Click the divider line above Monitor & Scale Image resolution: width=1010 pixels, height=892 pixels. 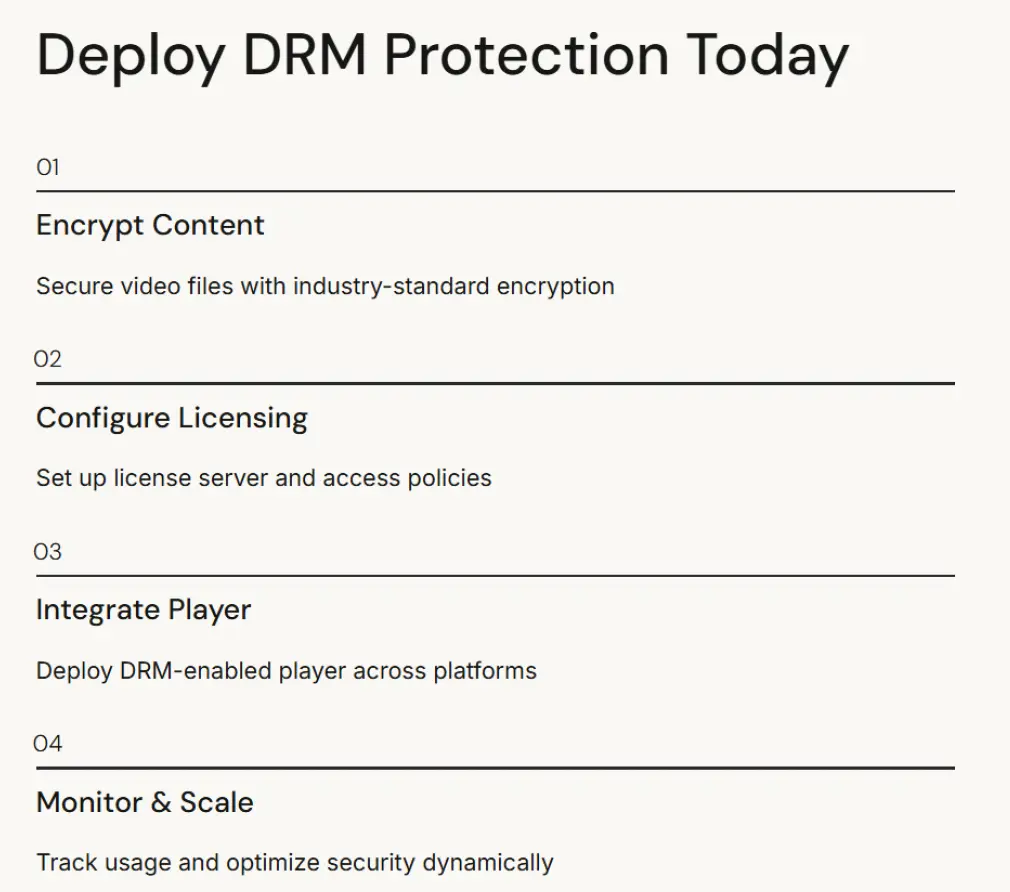tap(495, 768)
